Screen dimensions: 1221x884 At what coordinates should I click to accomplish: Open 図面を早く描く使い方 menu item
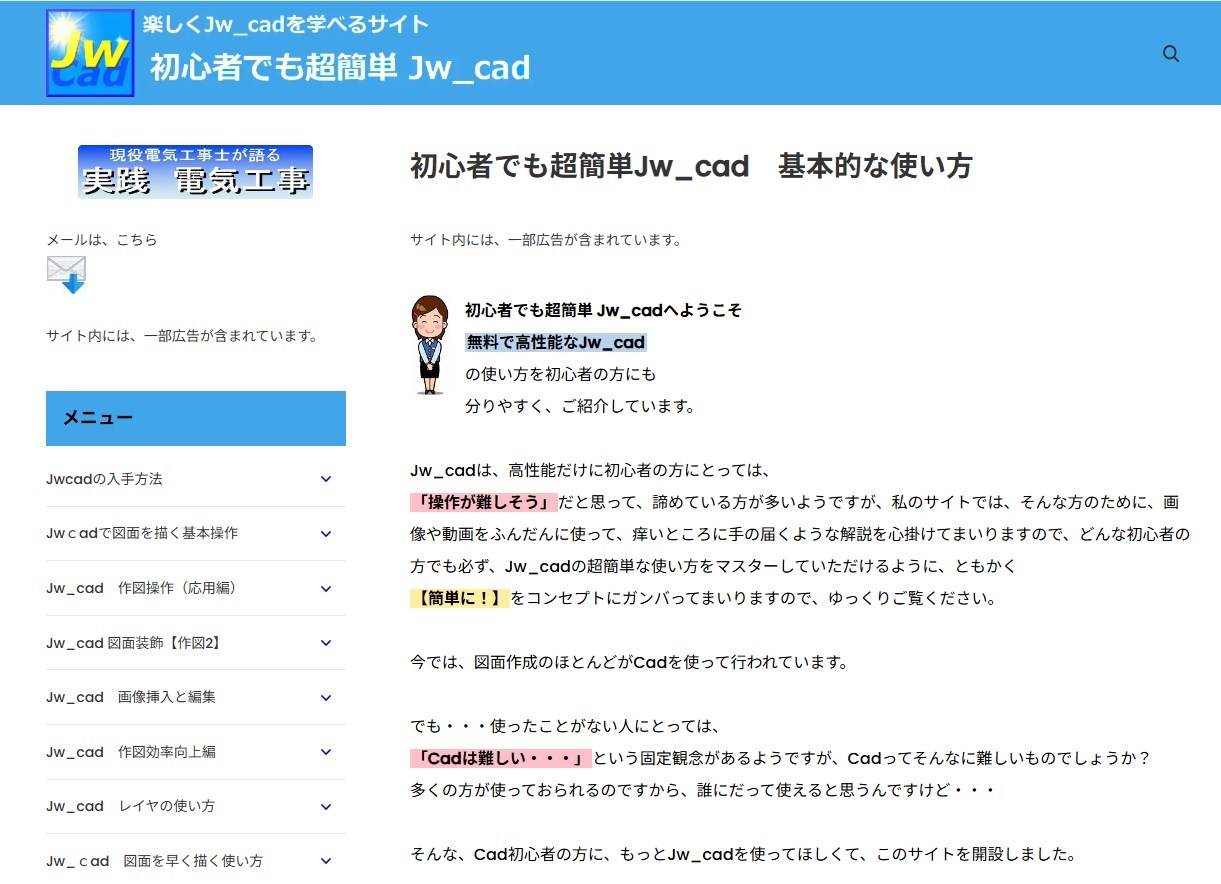click(x=155, y=861)
